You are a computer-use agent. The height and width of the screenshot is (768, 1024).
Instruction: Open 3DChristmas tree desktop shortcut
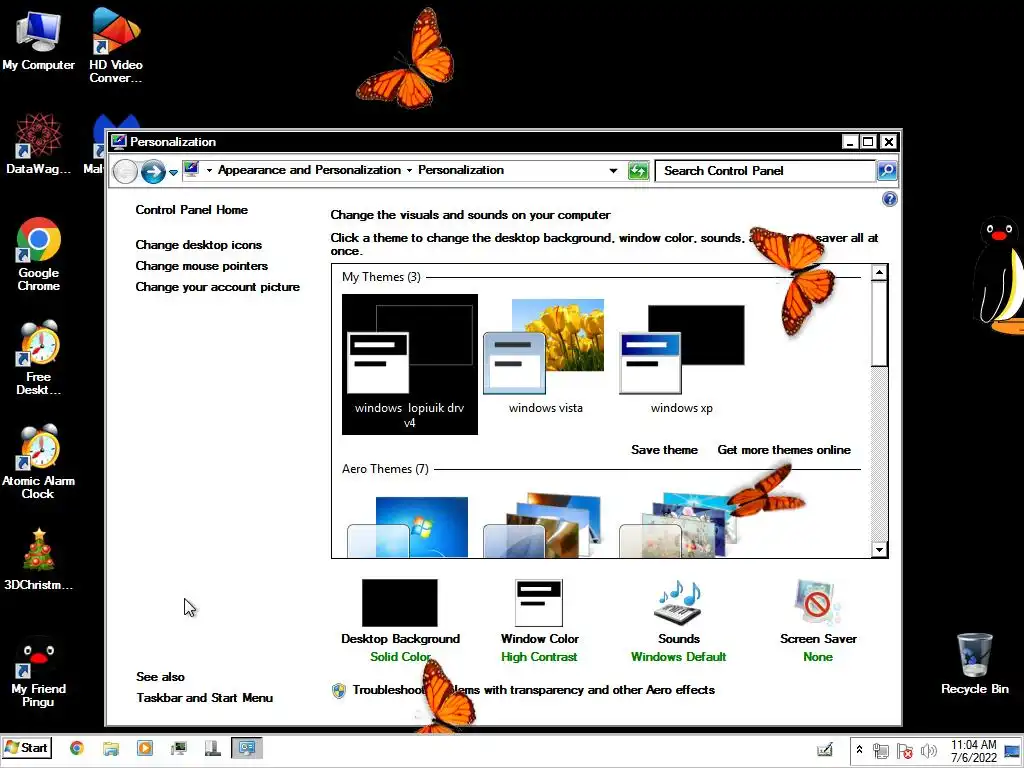coord(39,559)
